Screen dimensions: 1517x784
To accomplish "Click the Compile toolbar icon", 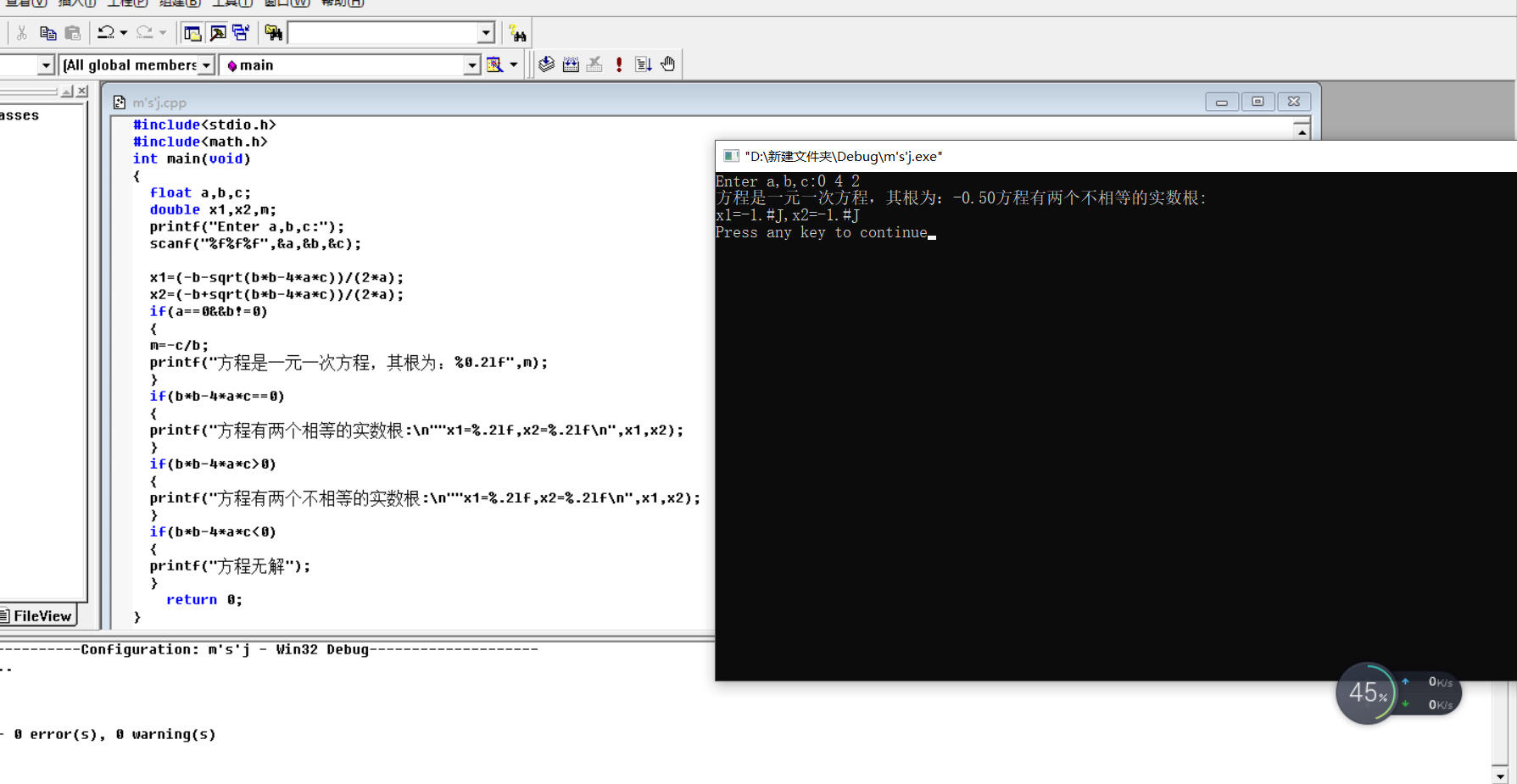I will point(547,64).
